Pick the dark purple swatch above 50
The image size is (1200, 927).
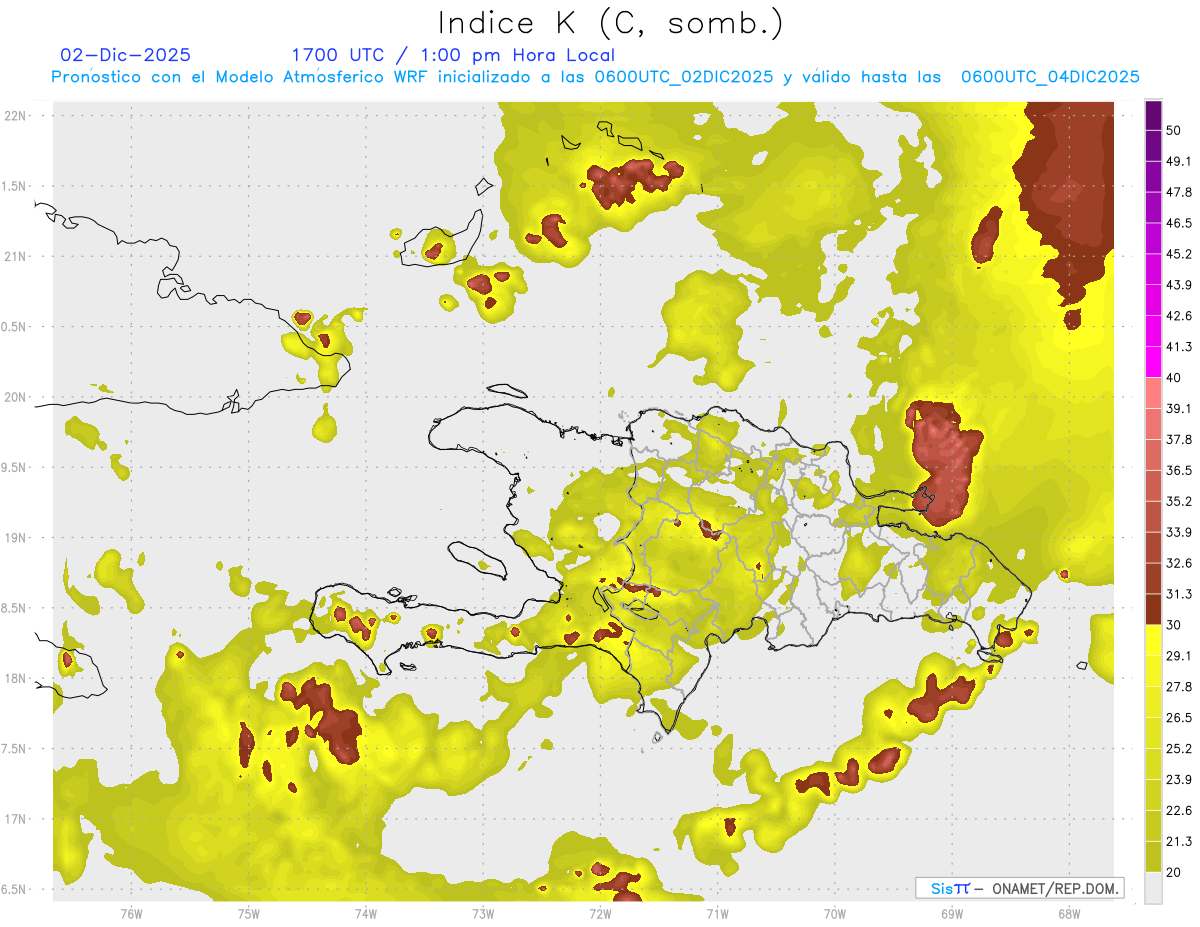pos(1153,115)
